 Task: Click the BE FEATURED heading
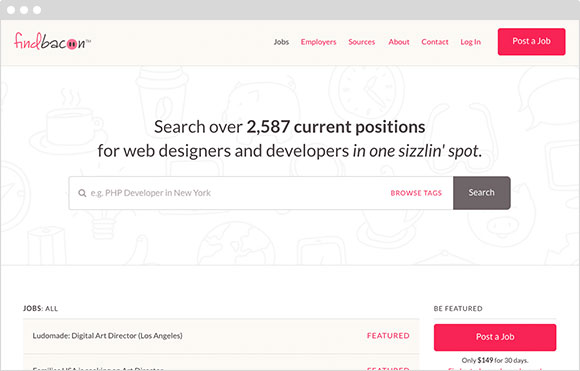pos(458,308)
